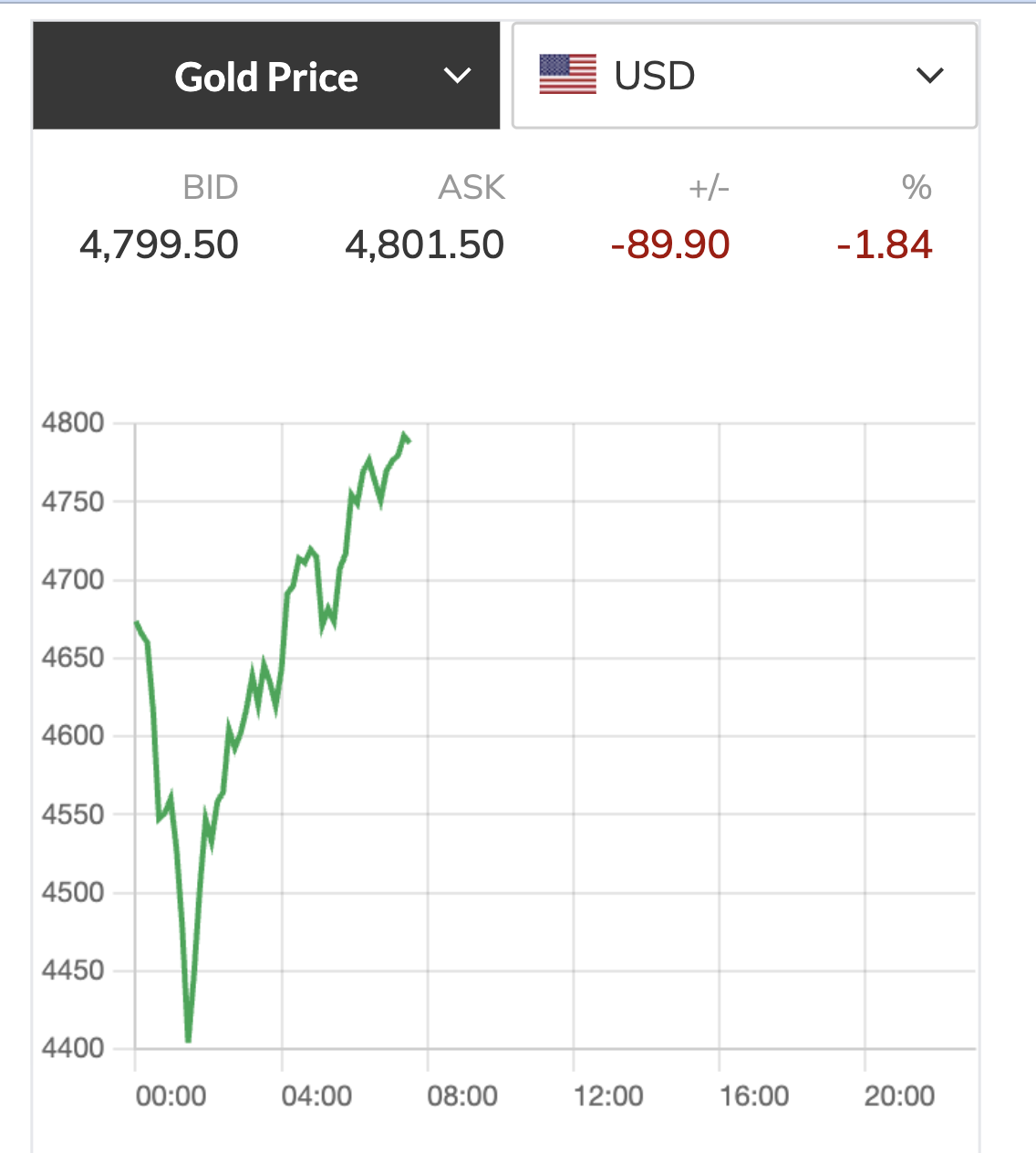Click the +/- column label
1036x1153 pixels.
point(709,188)
